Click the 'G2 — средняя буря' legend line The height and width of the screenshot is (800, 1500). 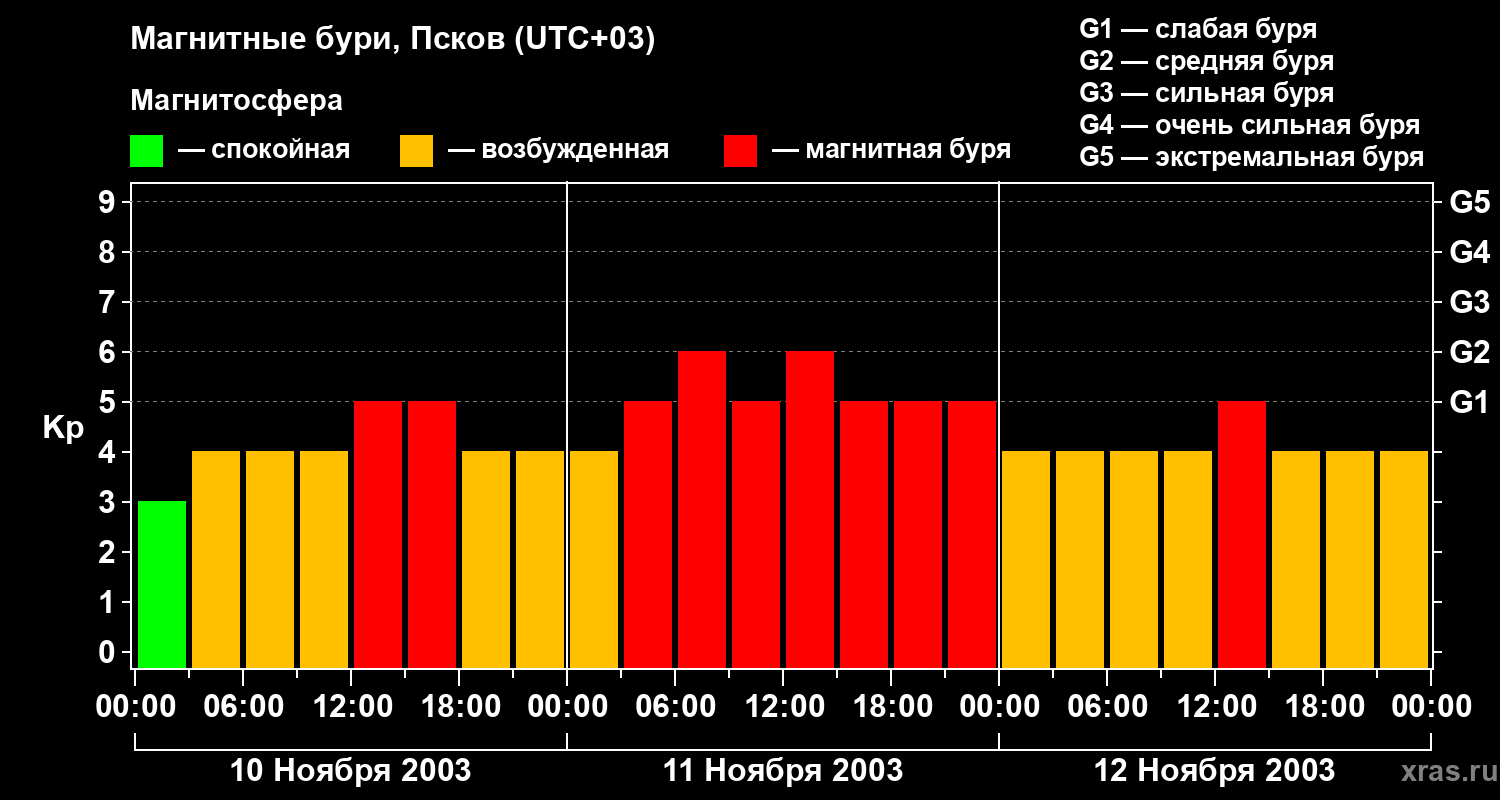tap(1207, 61)
